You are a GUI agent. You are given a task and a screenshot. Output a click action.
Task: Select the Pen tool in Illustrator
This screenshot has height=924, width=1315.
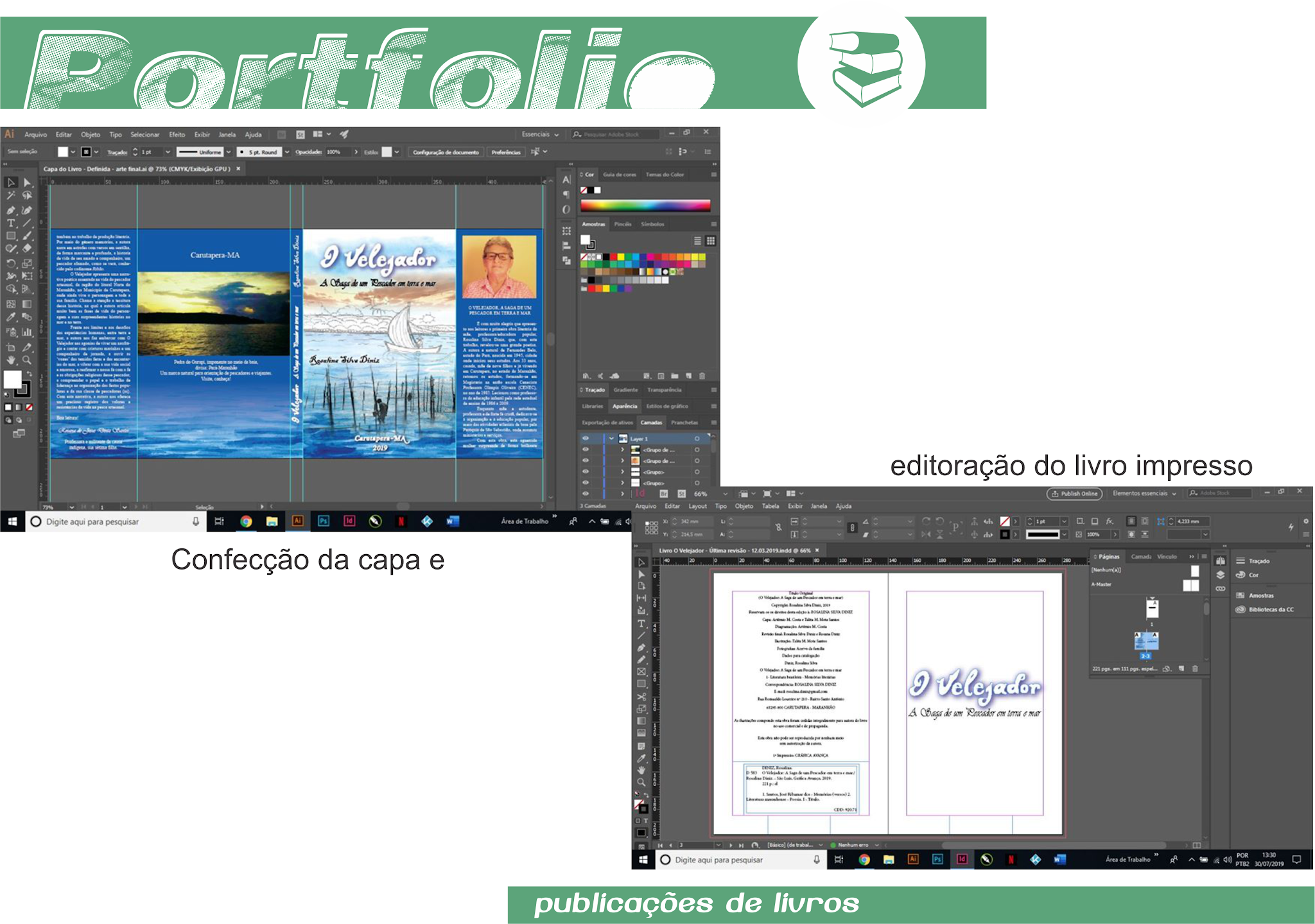(x=11, y=210)
